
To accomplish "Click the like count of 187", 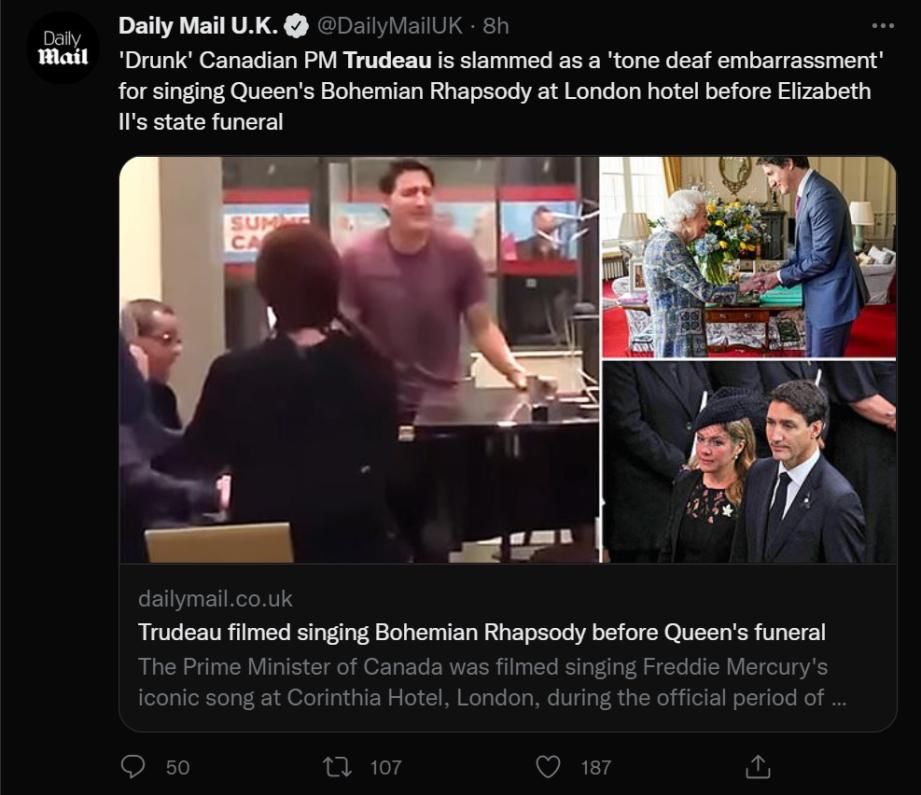I will (x=595, y=767).
